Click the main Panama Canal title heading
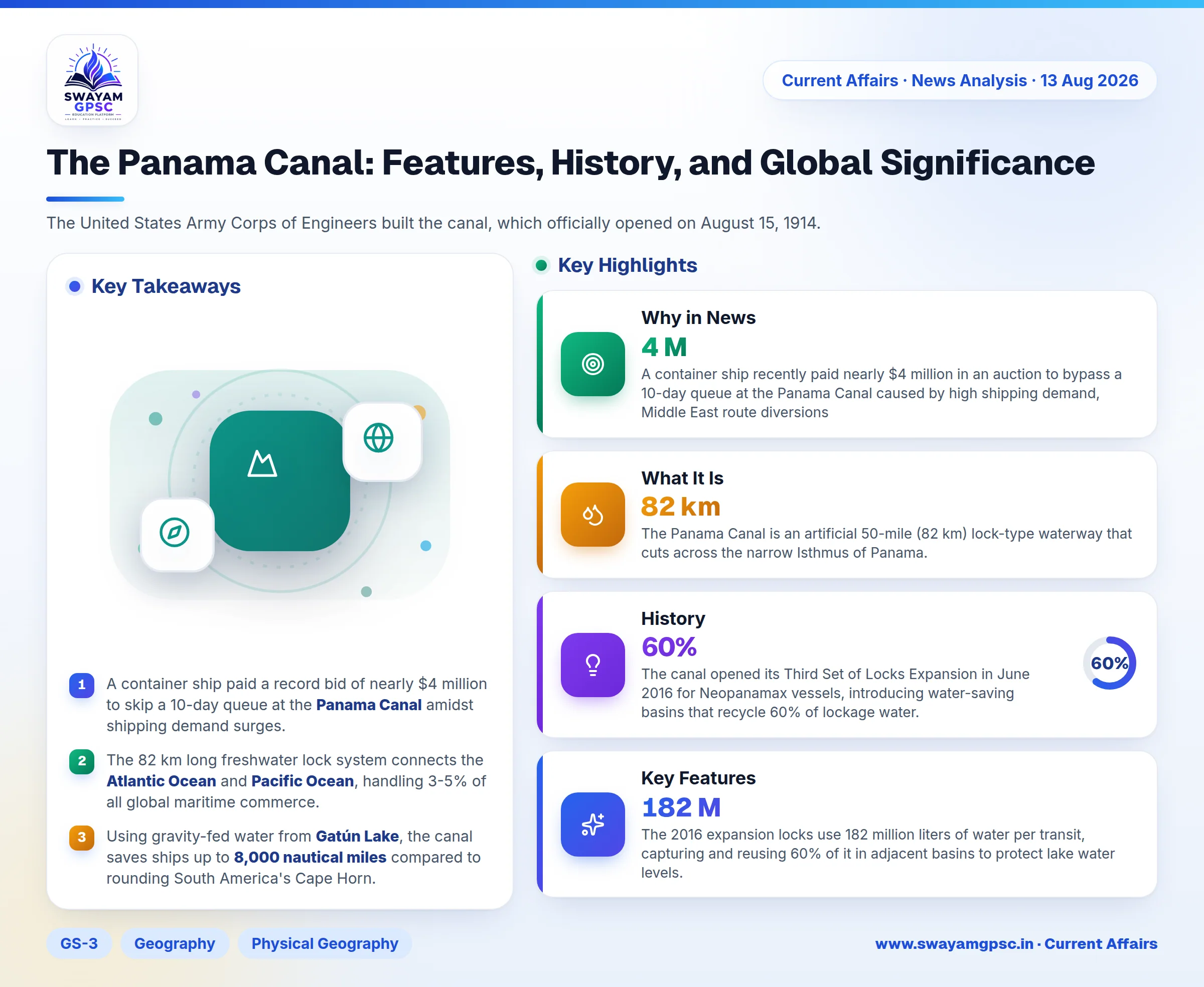 (x=570, y=162)
